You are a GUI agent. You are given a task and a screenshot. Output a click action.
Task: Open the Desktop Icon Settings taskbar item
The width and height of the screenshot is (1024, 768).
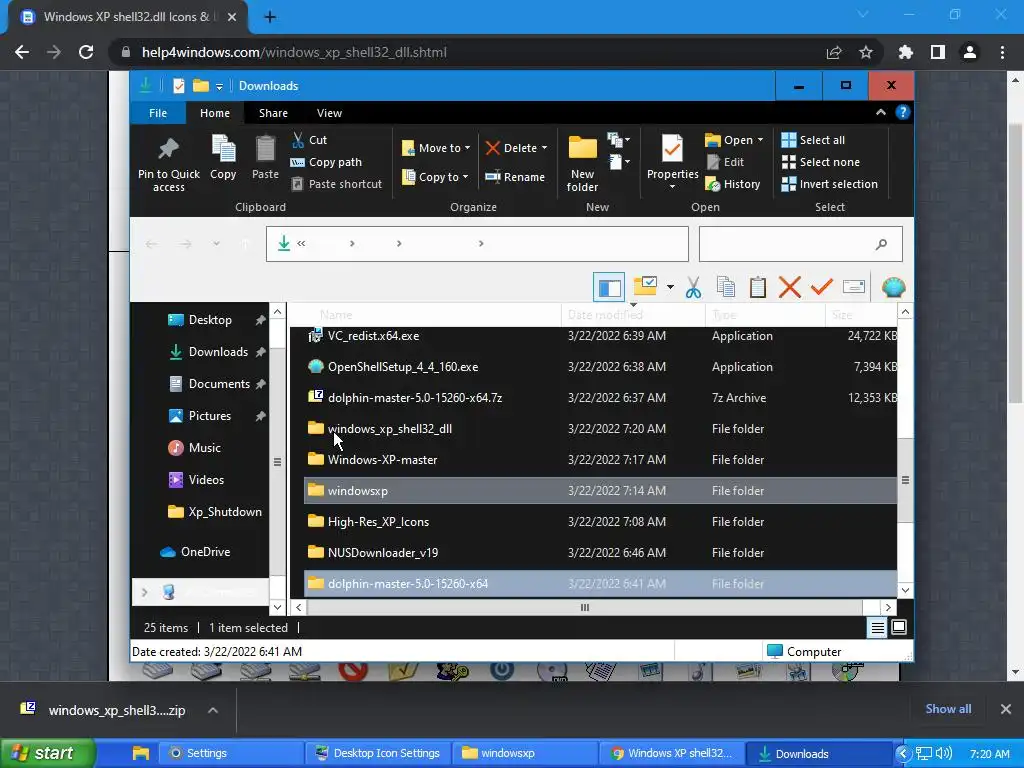coord(377,753)
